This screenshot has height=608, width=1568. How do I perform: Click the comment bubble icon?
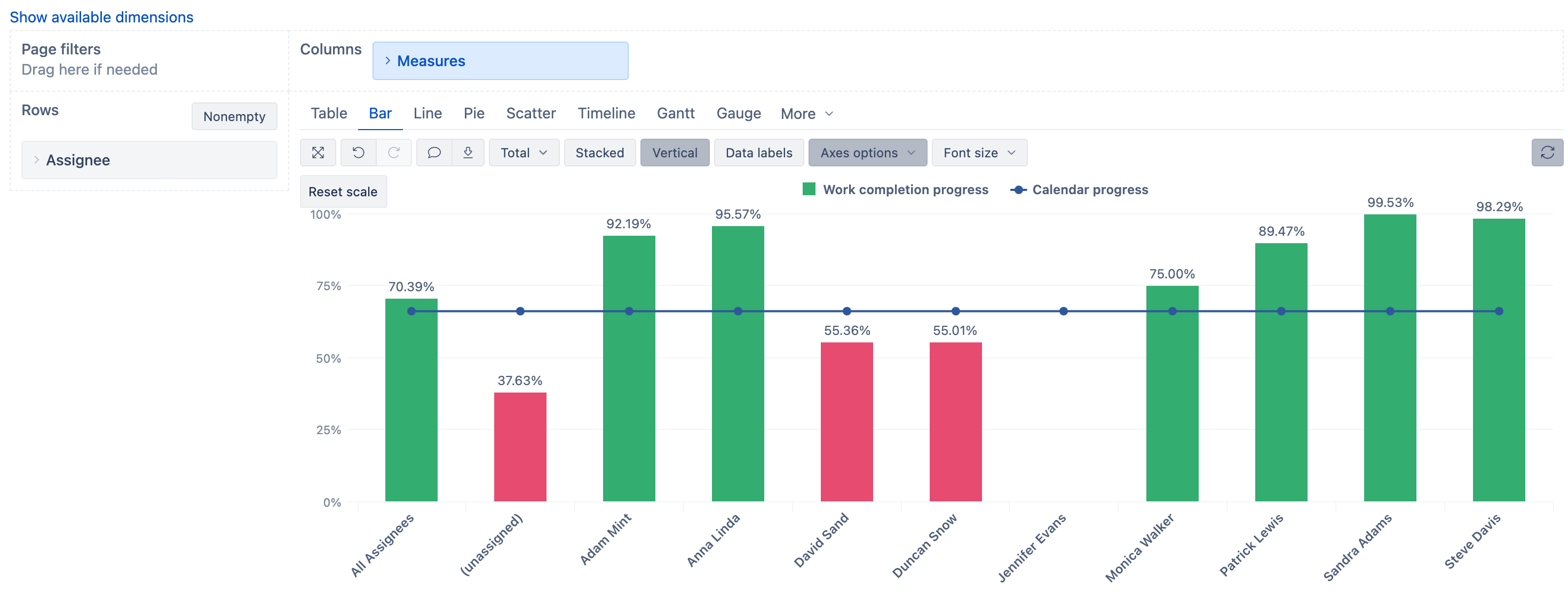pos(434,153)
